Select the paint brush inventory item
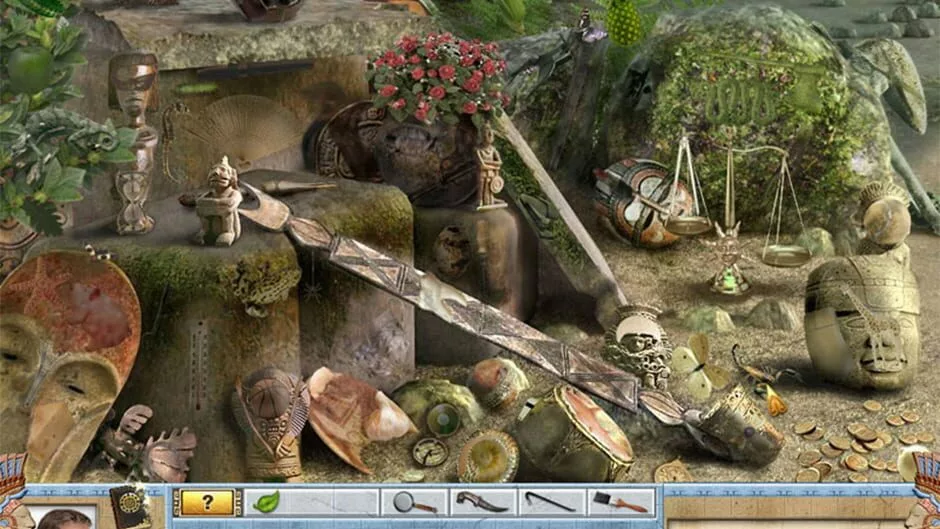Image resolution: width=940 pixels, height=529 pixels. (620, 502)
